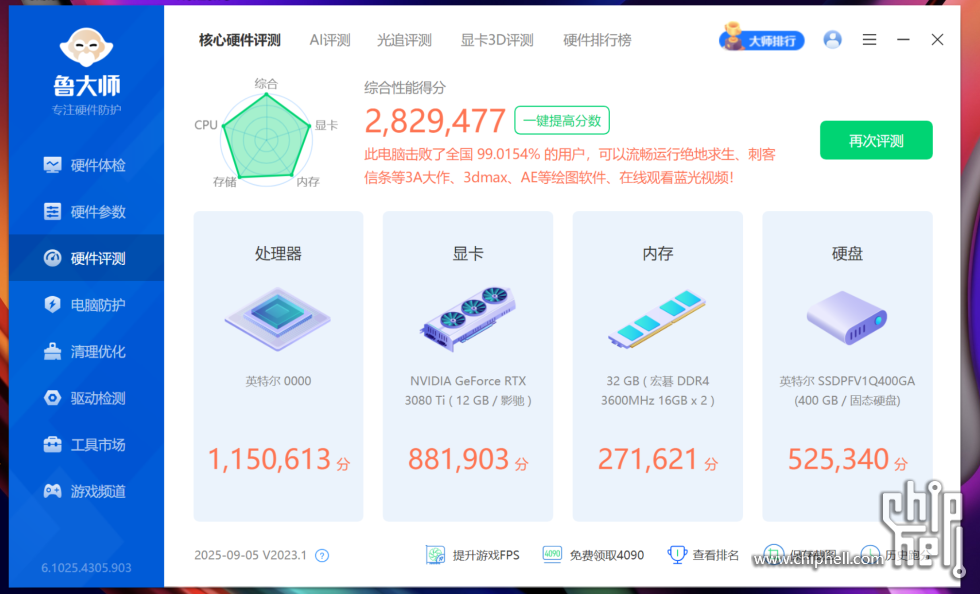Click the user account avatar icon
This screenshot has height=594, width=980.
point(832,39)
